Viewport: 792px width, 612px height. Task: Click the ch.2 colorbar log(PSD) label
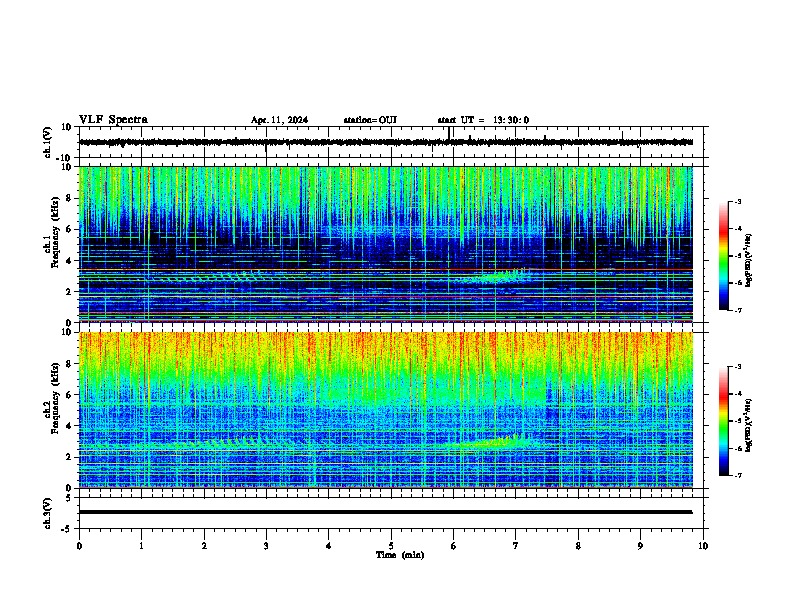coord(748,425)
